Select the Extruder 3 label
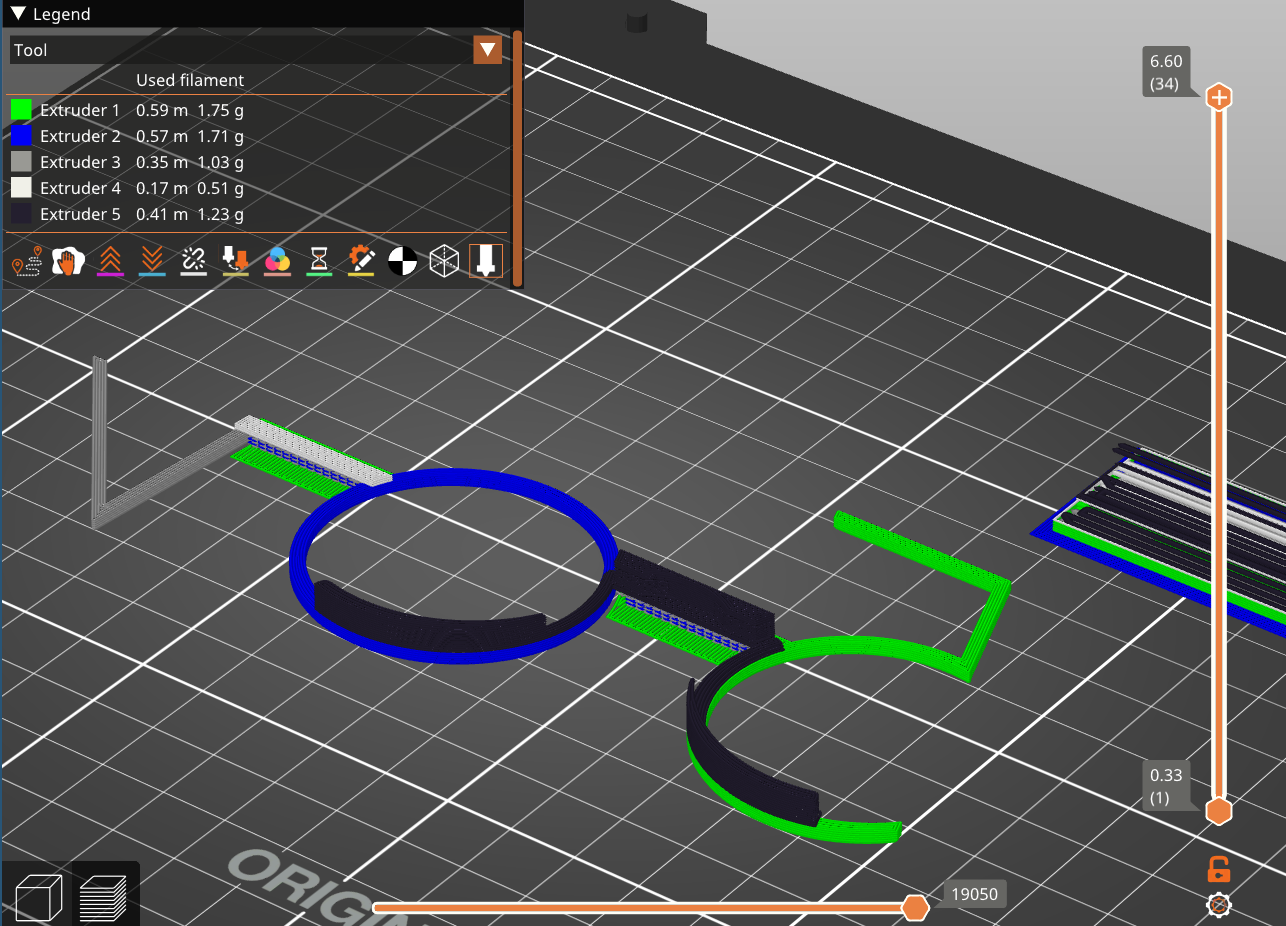1286x926 pixels. click(x=80, y=162)
